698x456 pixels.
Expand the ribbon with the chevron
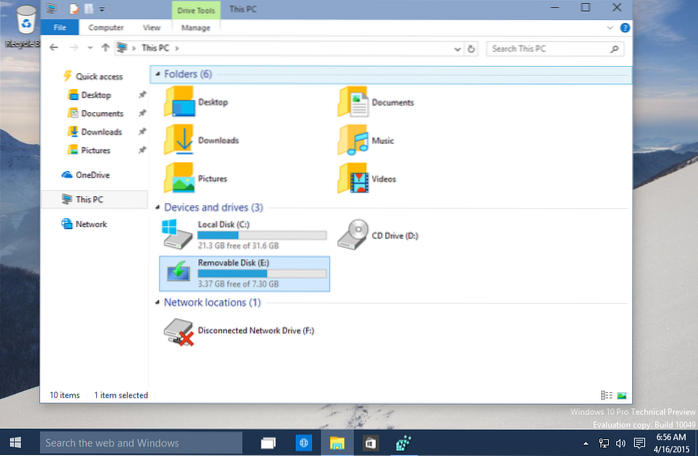click(x=610, y=28)
